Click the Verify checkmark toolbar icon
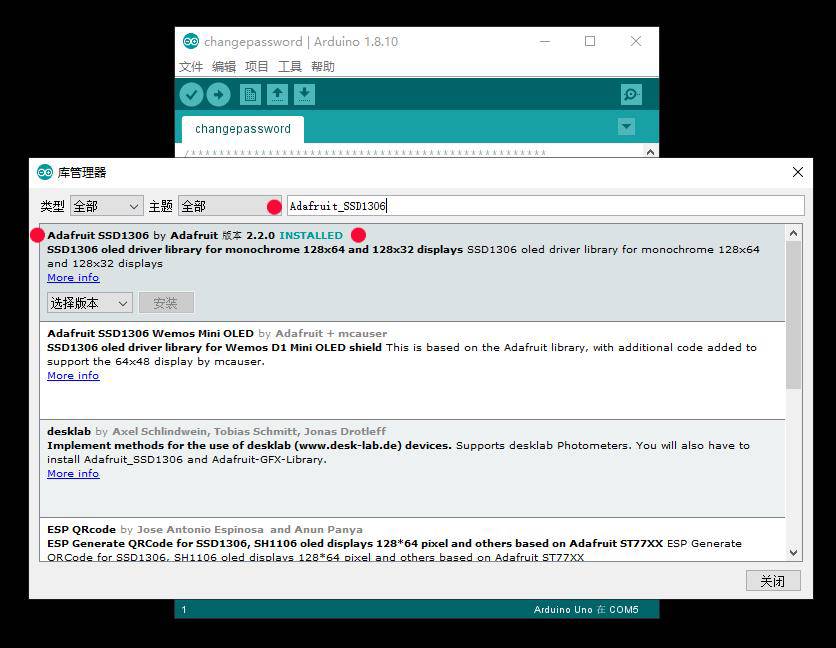836x648 pixels. coord(191,95)
